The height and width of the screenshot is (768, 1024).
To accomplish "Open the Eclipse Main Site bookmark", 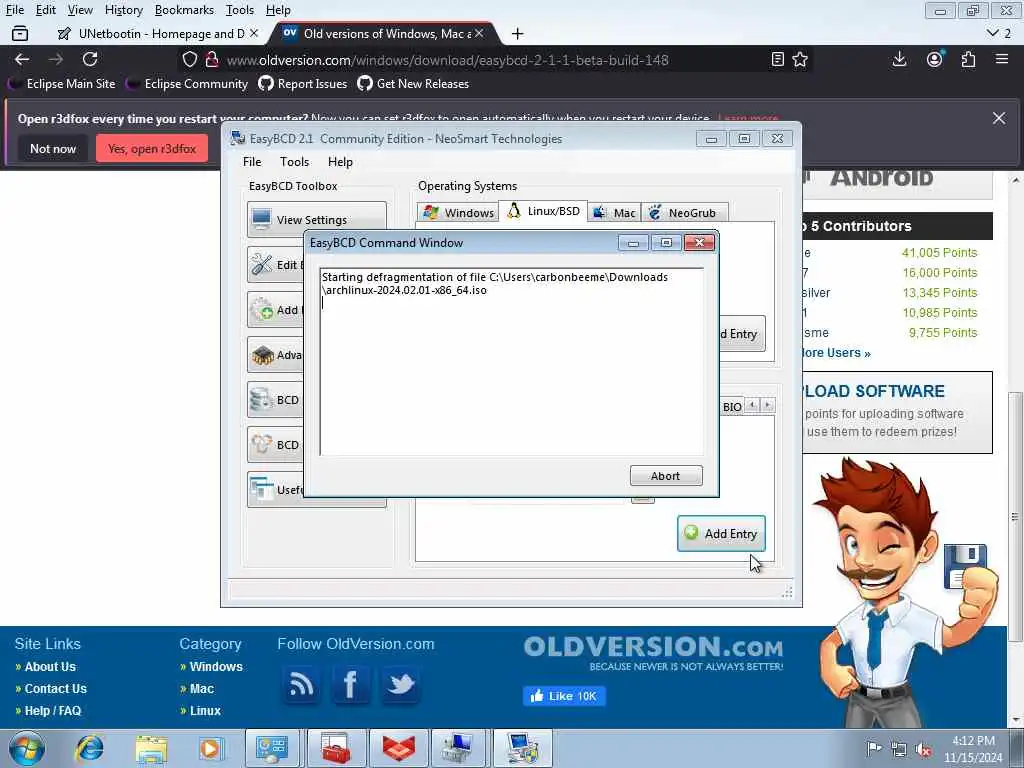I will pyautogui.click(x=62, y=84).
